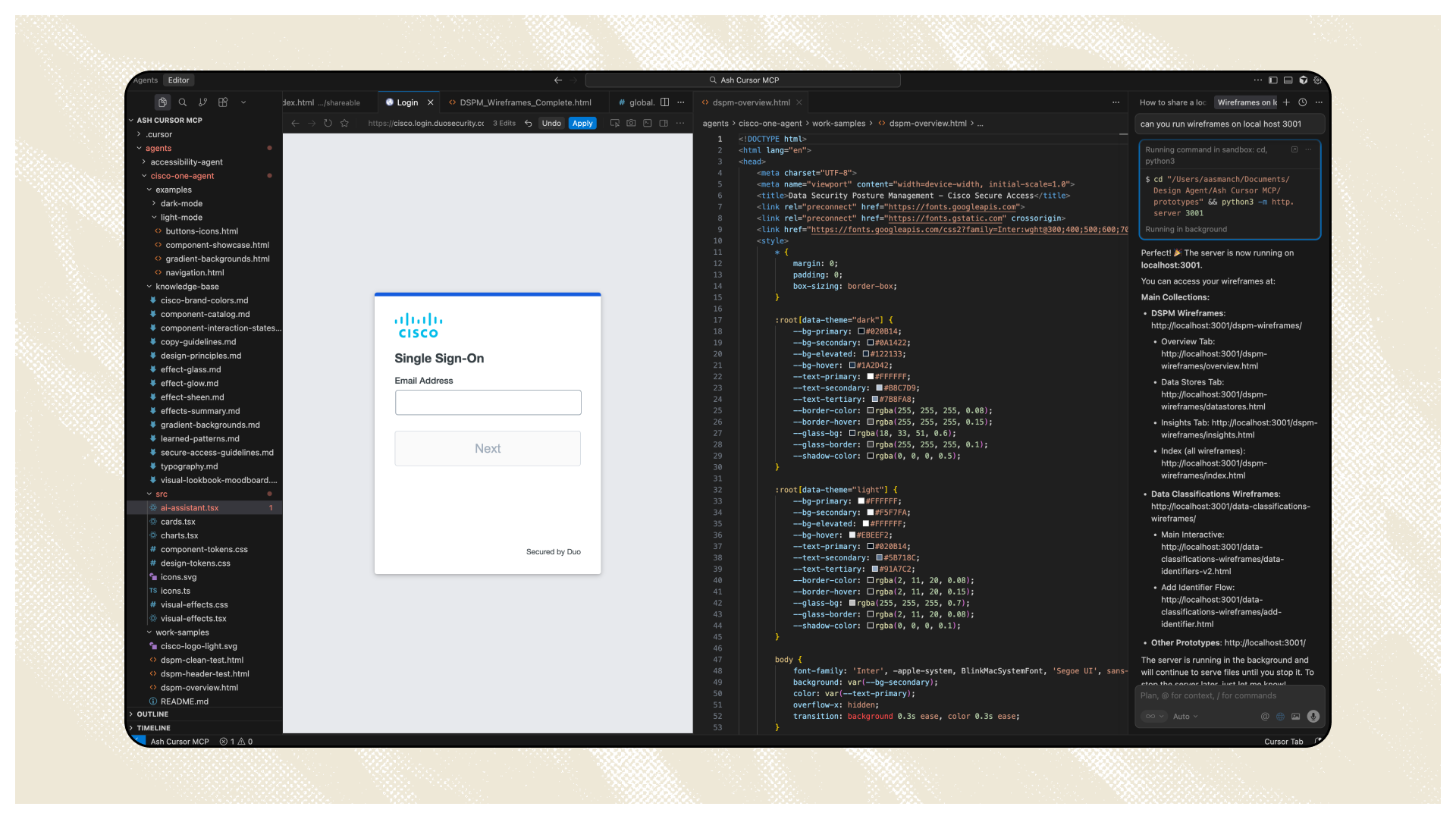Image resolution: width=1456 pixels, height=819 pixels.
Task: Toggle web search globe in chat input
Action: tap(1281, 717)
